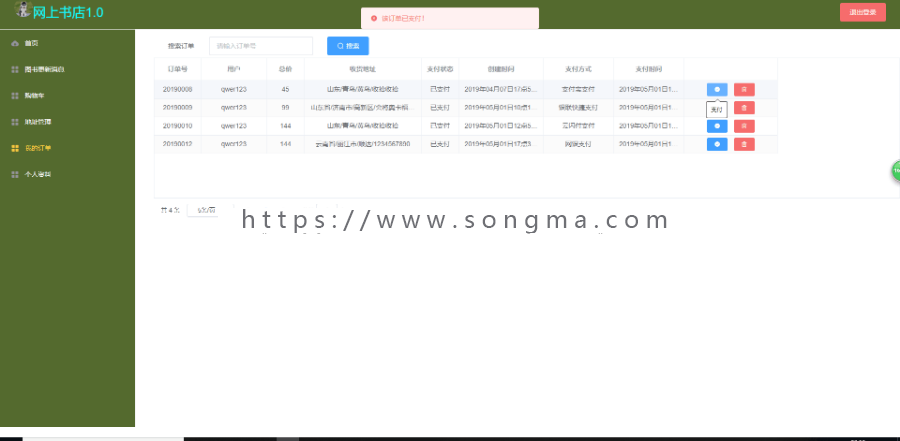Focus the order number search input

[x=261, y=46]
